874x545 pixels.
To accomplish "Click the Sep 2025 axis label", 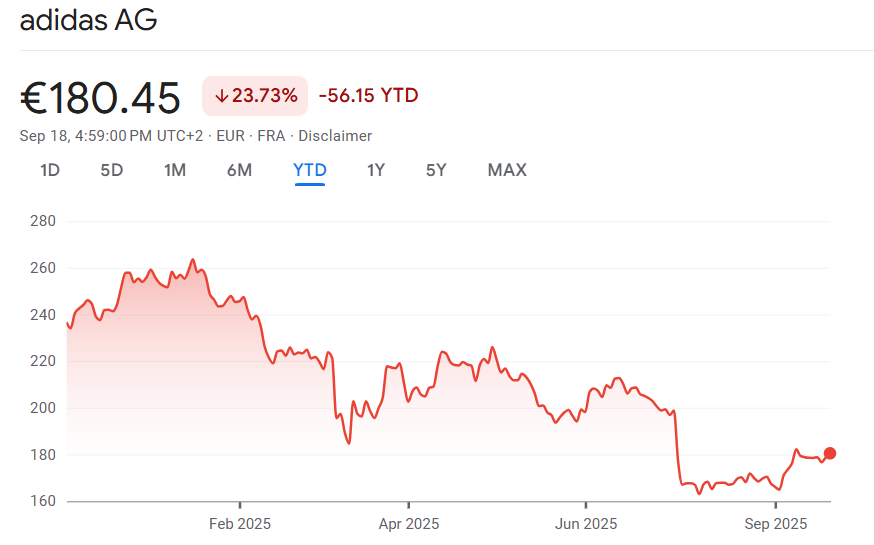I will [775, 523].
